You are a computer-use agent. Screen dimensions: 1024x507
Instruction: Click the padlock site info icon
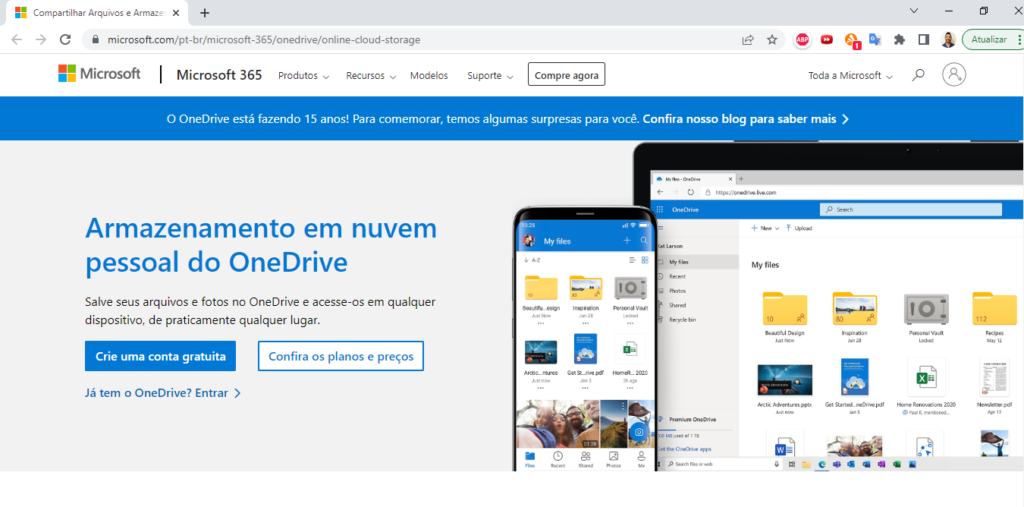click(95, 40)
